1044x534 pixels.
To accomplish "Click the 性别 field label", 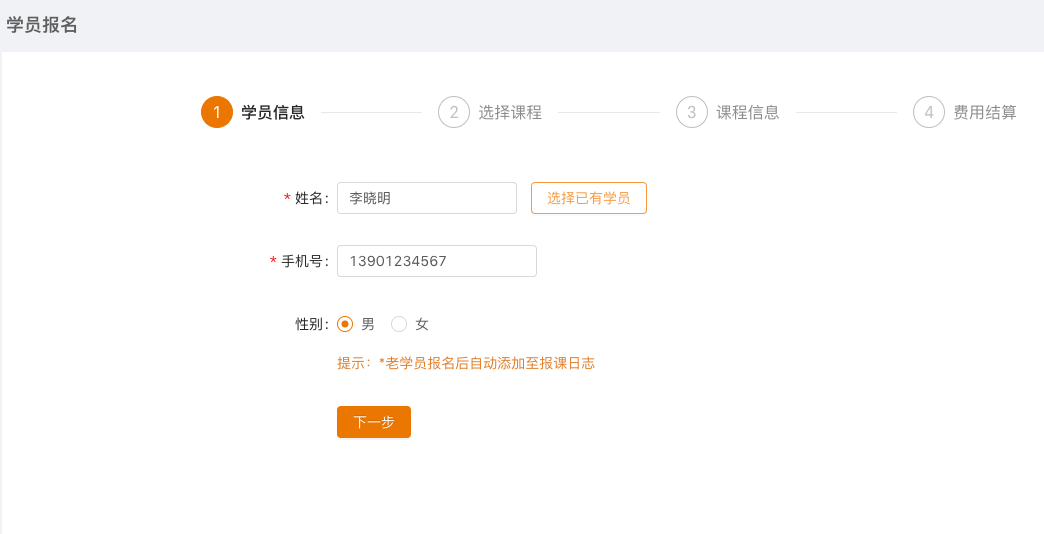I will click(311, 324).
